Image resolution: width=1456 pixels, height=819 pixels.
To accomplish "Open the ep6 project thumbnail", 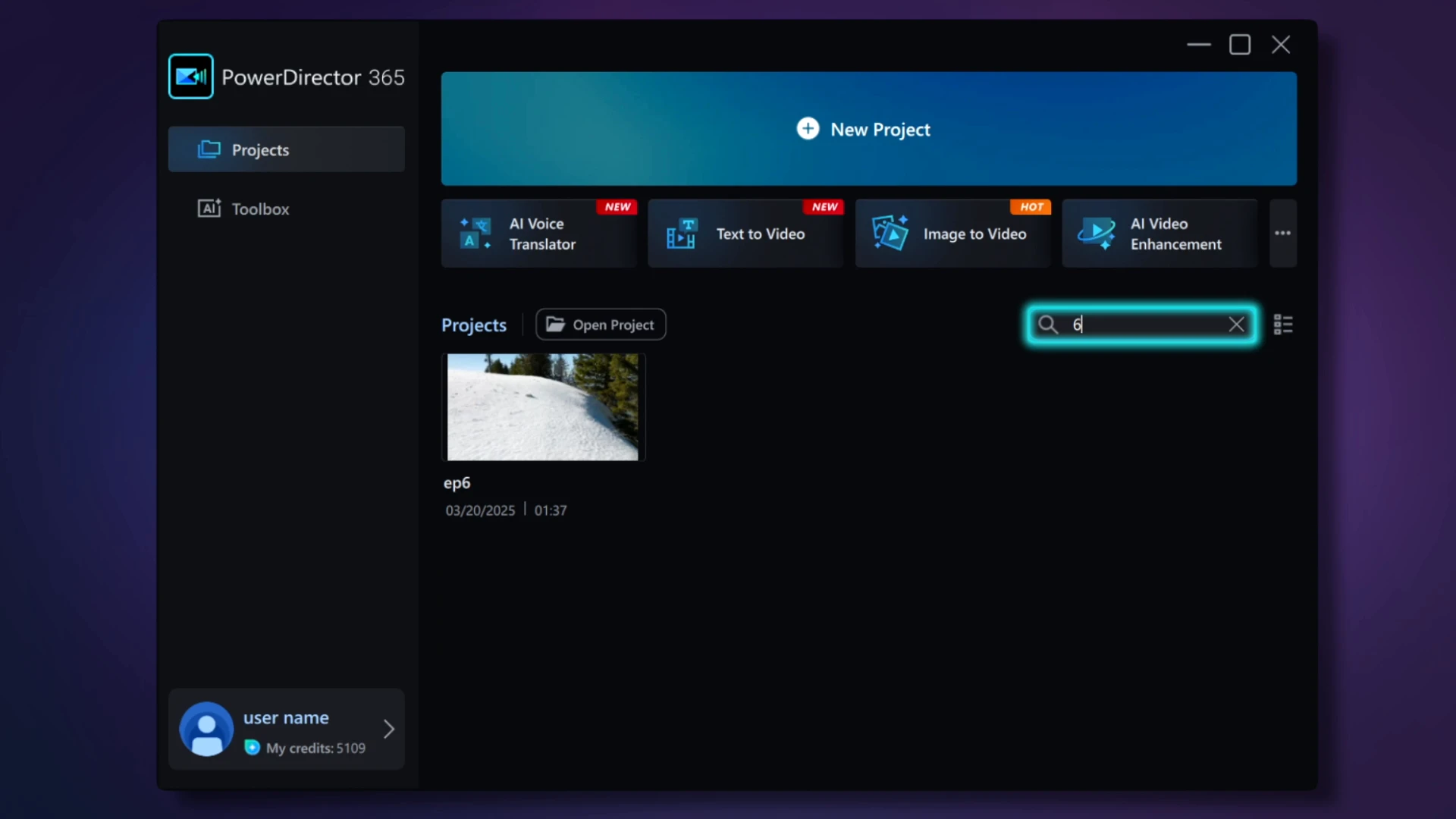I will pyautogui.click(x=543, y=407).
